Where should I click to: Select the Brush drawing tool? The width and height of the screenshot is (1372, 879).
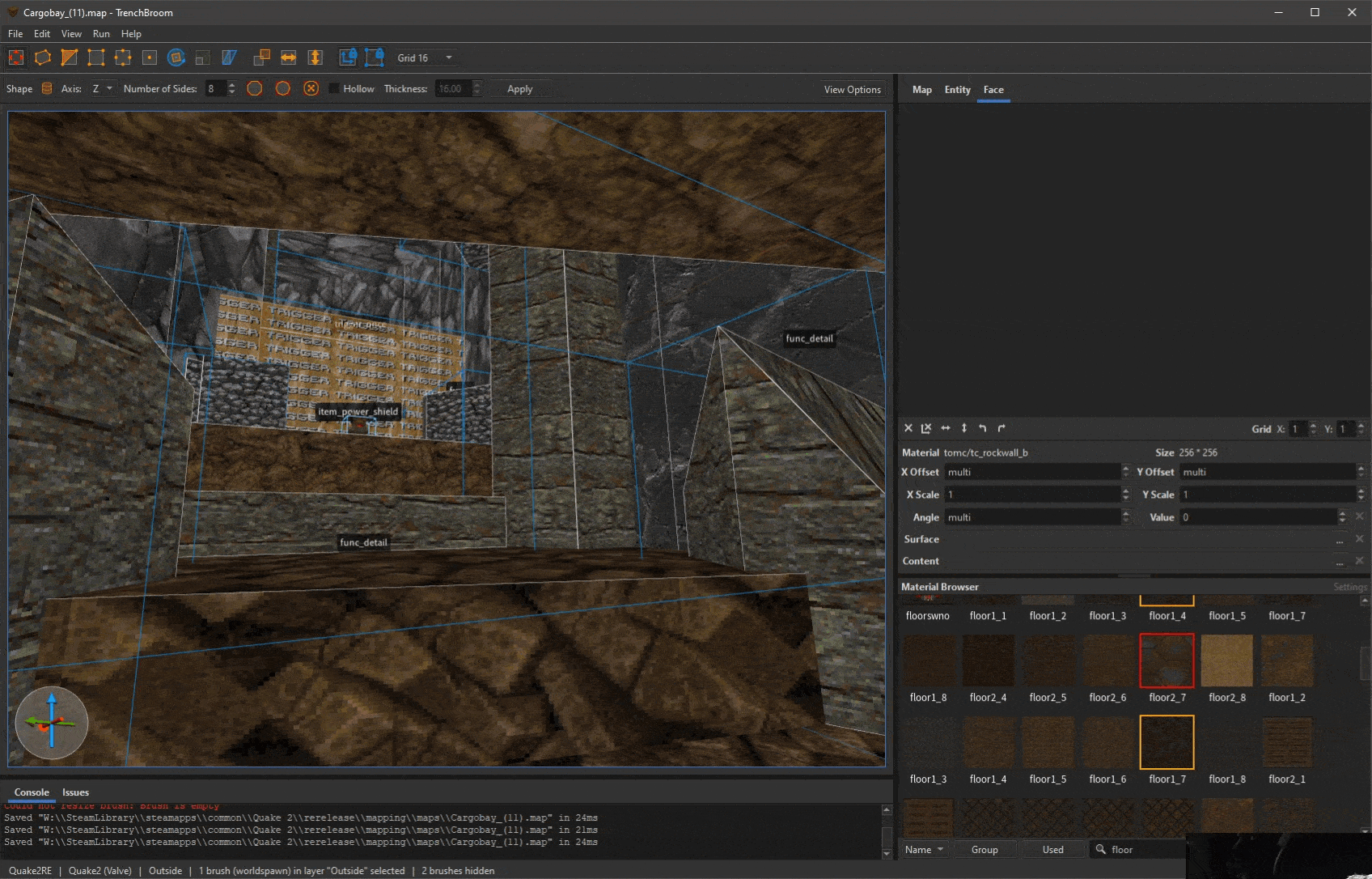pyautogui.click(x=43, y=57)
